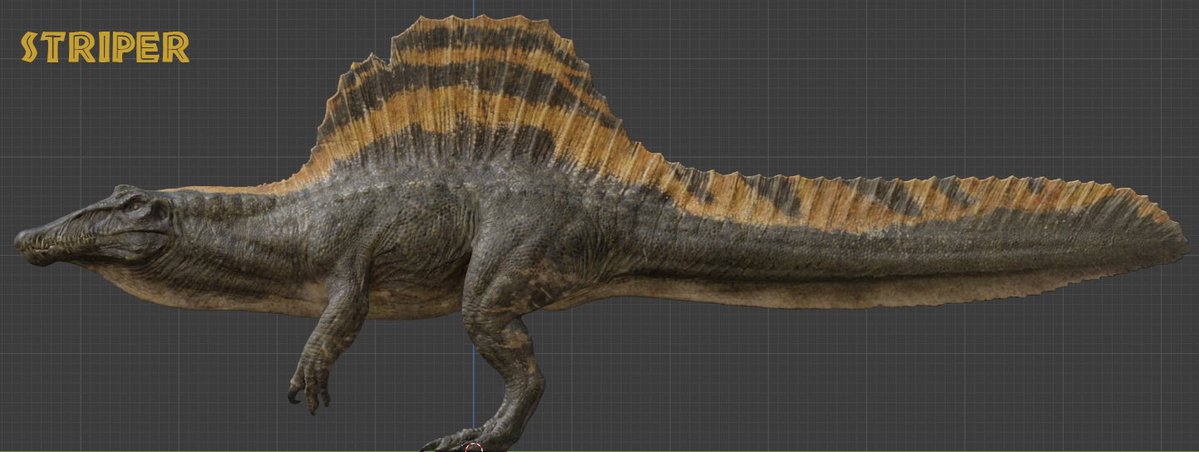Screen dimensions: 1199x452
Task: Select the Spinosaurus reference image
Action: pos(601,233)
